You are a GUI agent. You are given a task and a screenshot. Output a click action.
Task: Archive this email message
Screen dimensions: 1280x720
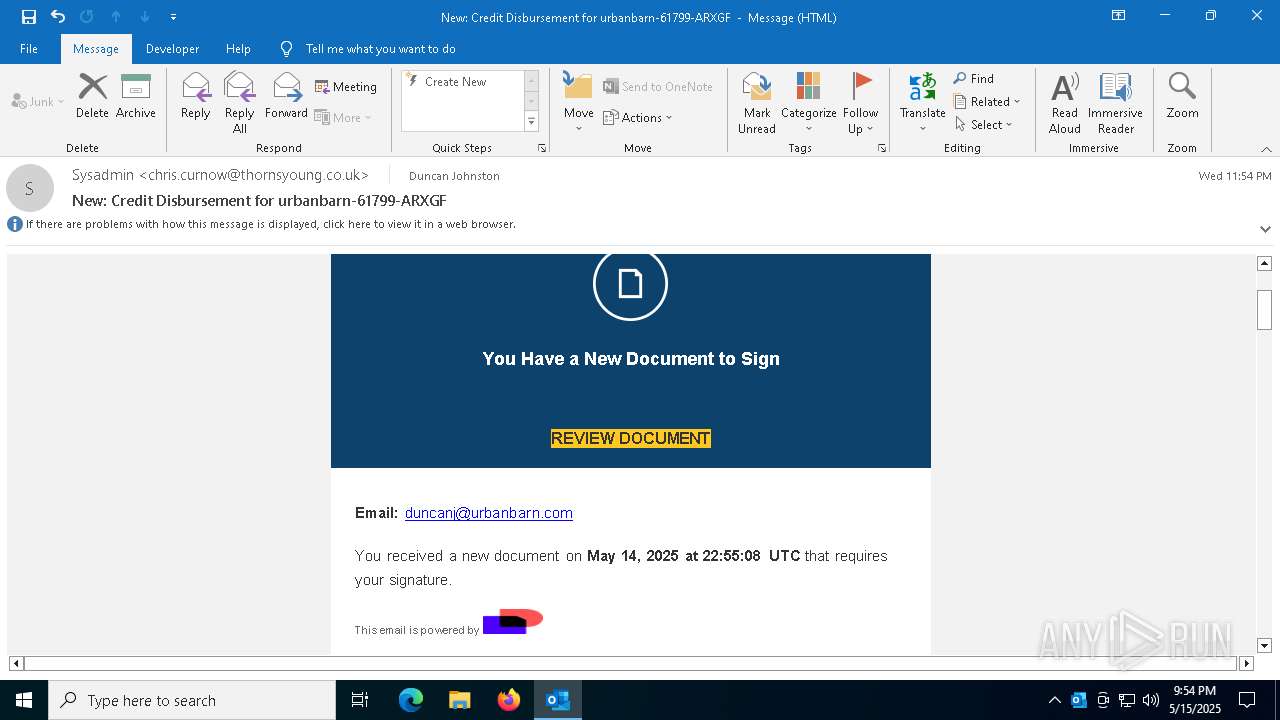pos(136,97)
